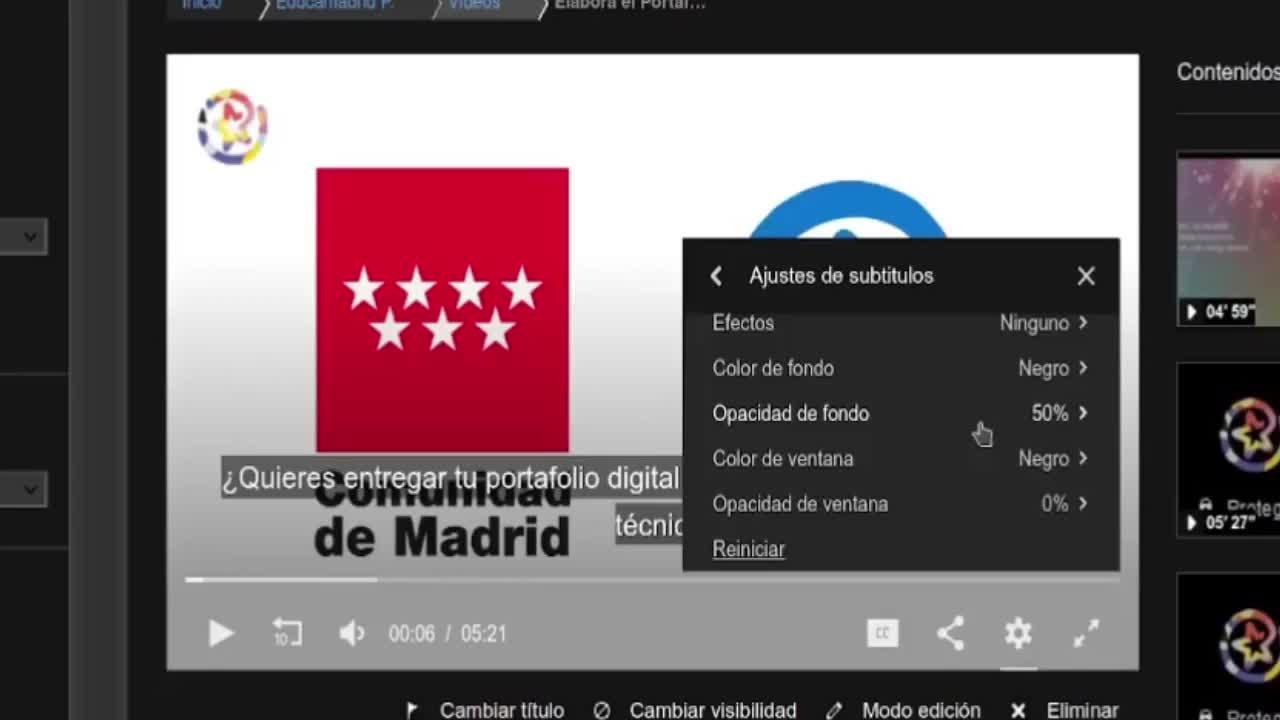
Task: Click the Videos breadcrumb link
Action: click(x=474, y=5)
